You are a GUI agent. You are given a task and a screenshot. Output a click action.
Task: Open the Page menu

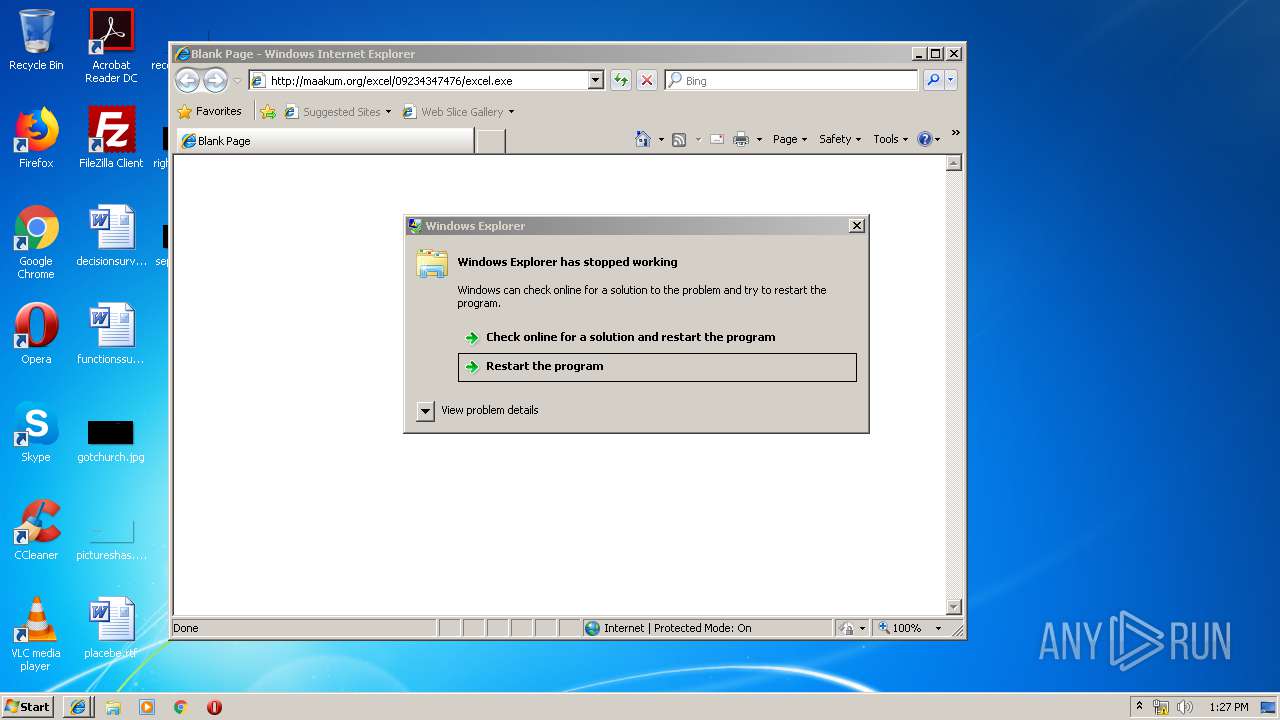789,139
